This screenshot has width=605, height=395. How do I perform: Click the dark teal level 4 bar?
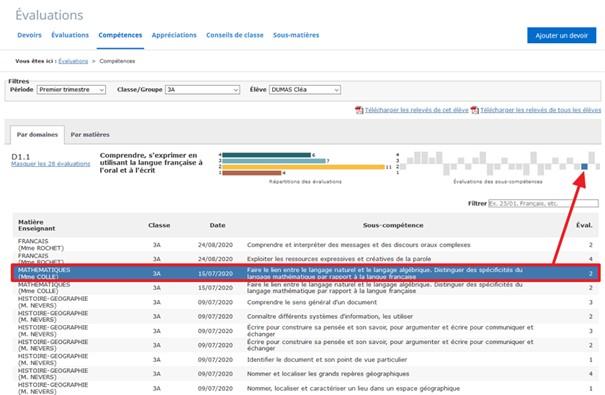tap(267, 155)
